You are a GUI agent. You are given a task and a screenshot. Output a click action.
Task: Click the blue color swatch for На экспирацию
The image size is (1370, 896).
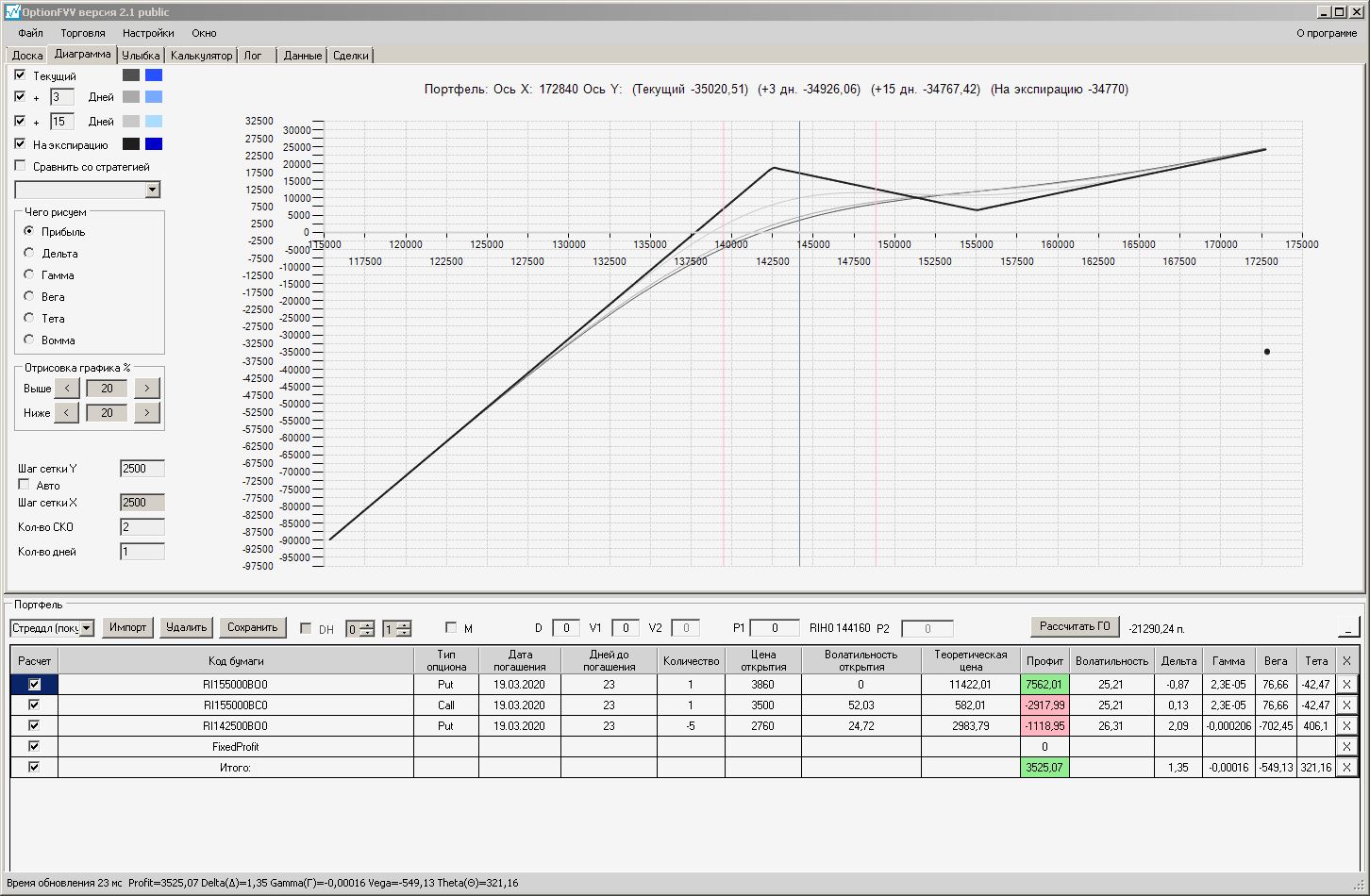click(x=154, y=144)
